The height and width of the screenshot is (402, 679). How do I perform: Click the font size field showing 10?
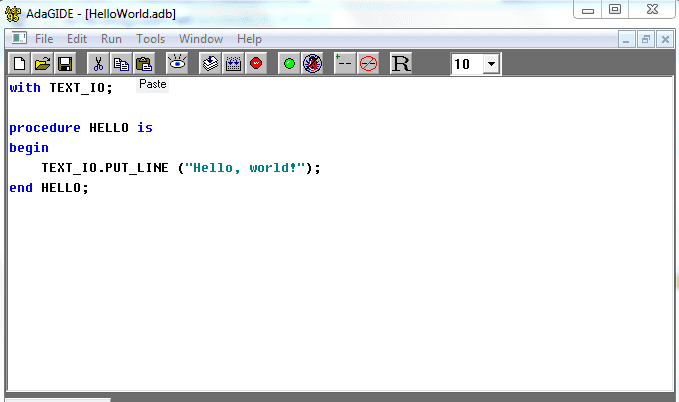pyautogui.click(x=467, y=64)
